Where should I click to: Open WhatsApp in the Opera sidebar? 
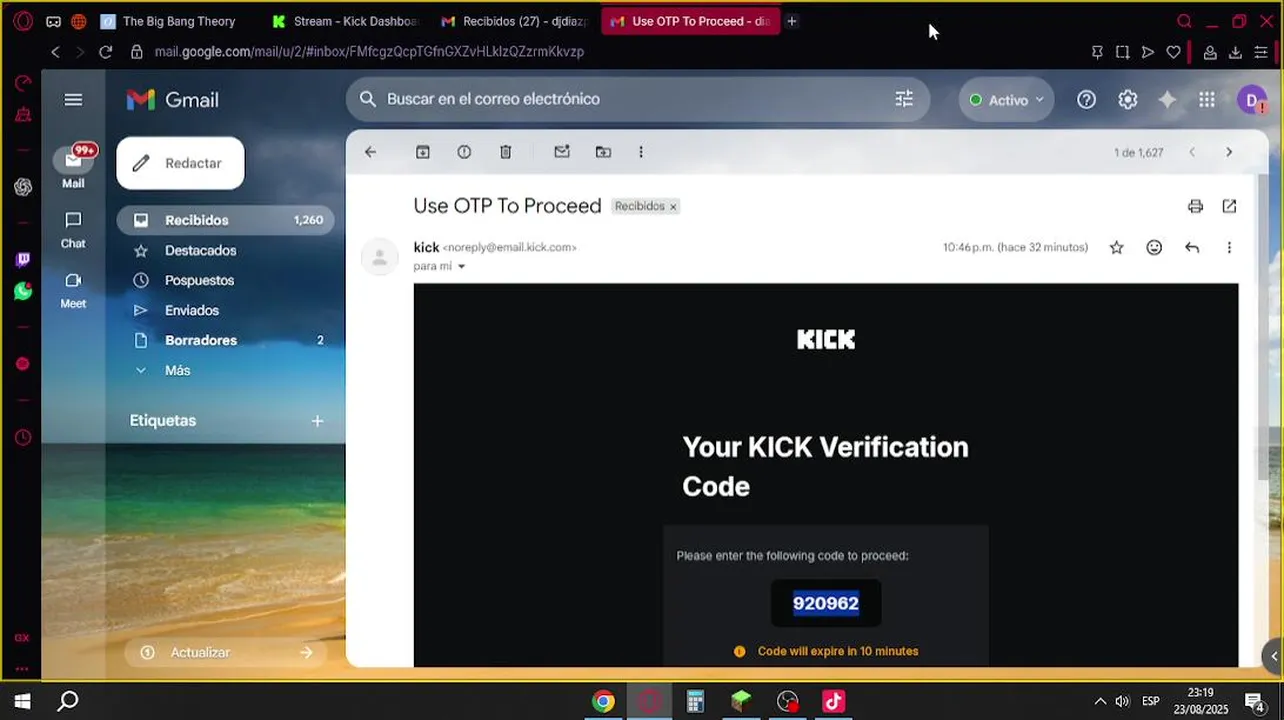[x=23, y=291]
